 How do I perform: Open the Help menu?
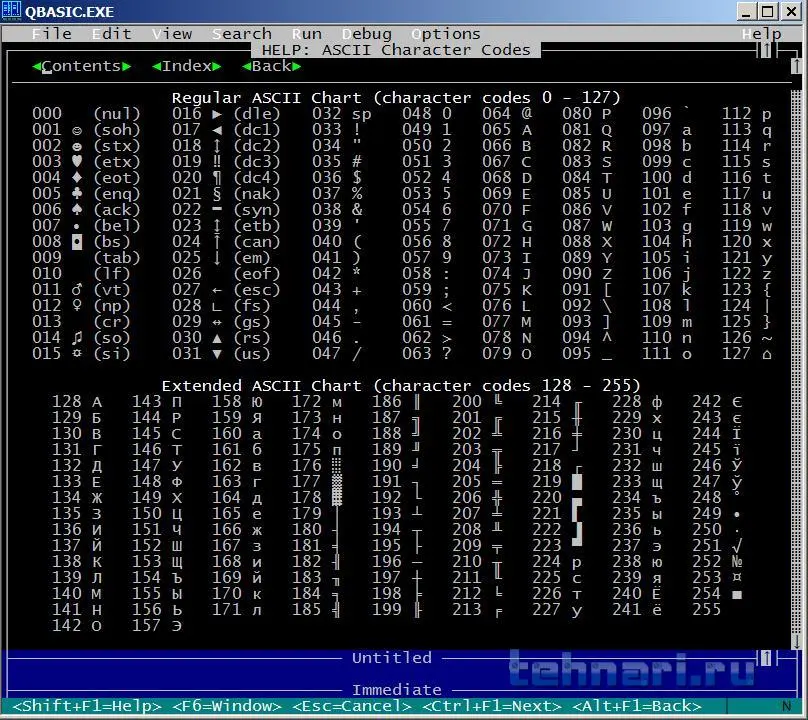click(762, 34)
